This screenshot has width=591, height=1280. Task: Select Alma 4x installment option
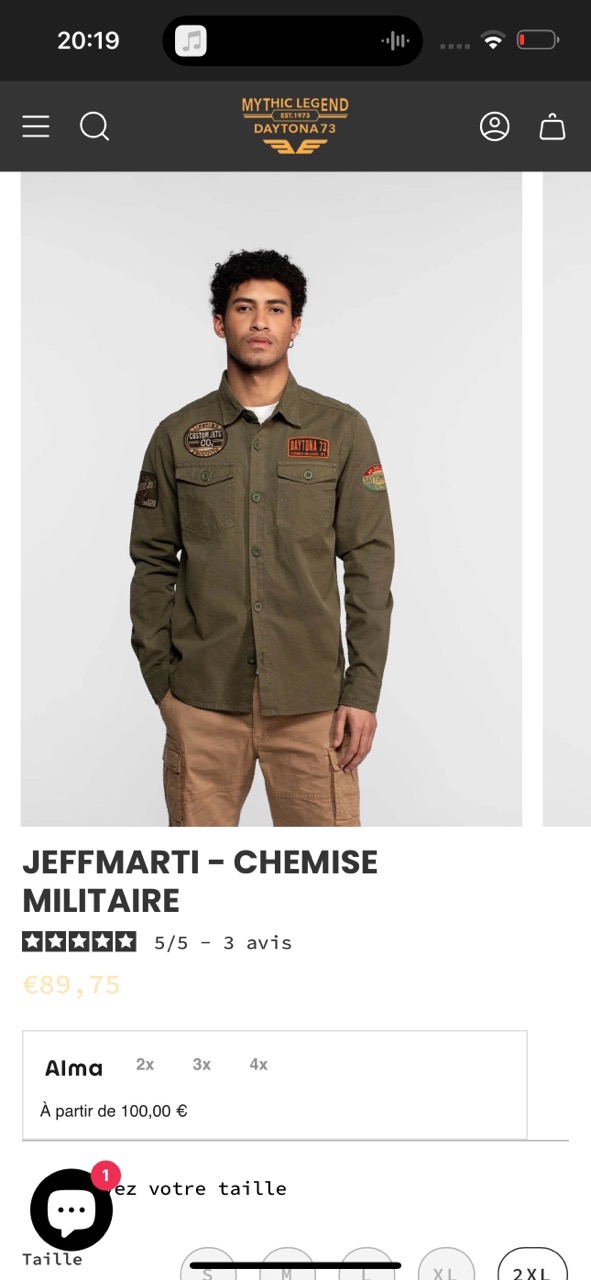259,1065
